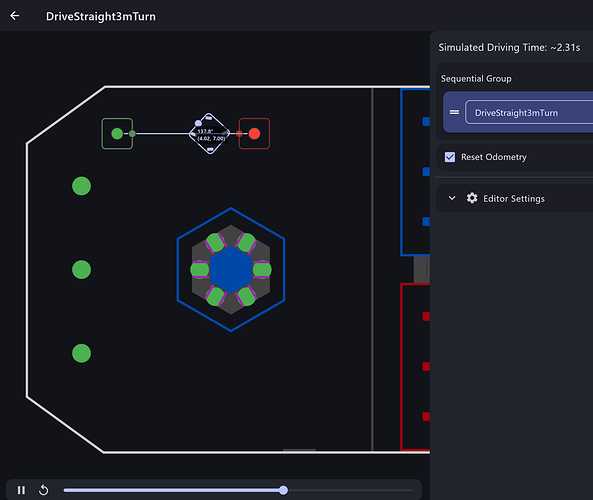This screenshot has height=500, width=593.
Task: Click the blue hexagon reef center
Action: coord(231,270)
